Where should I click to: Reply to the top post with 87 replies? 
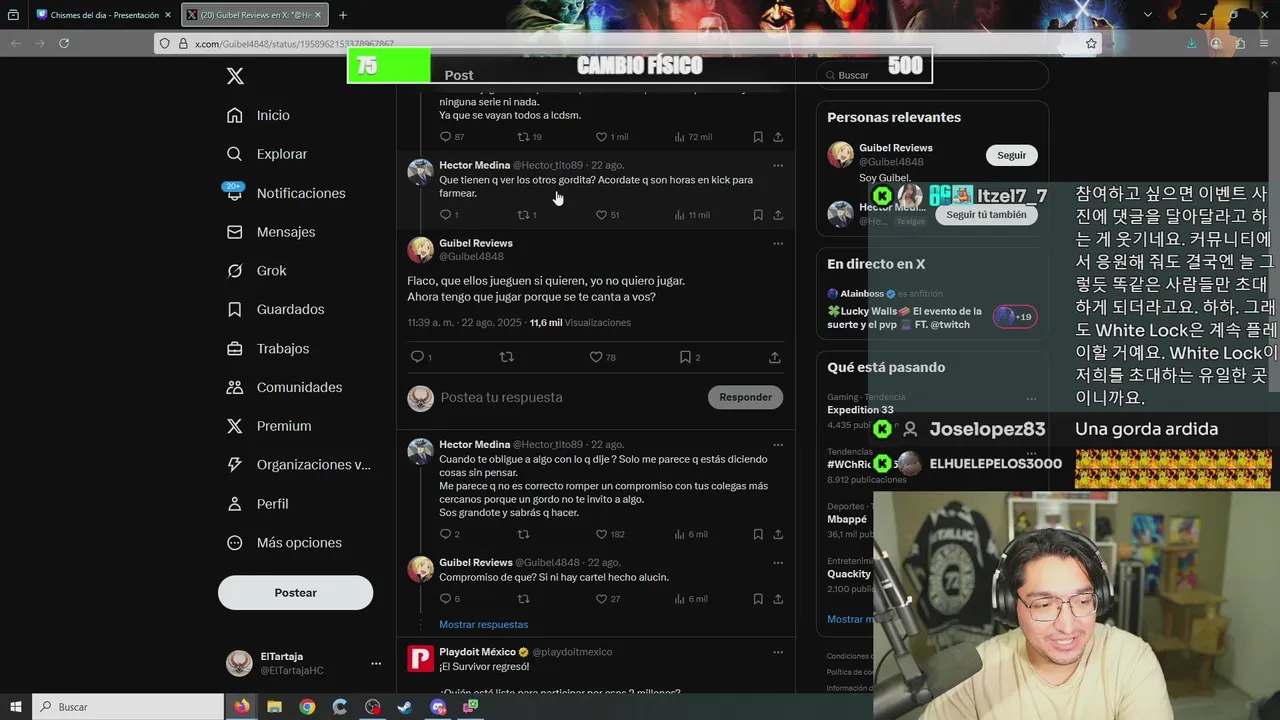coord(452,137)
